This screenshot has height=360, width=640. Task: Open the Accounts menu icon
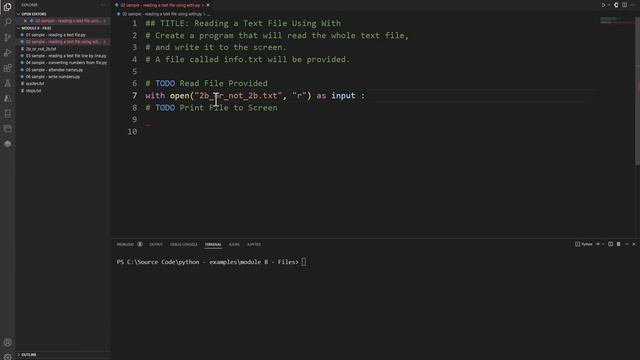(7, 342)
